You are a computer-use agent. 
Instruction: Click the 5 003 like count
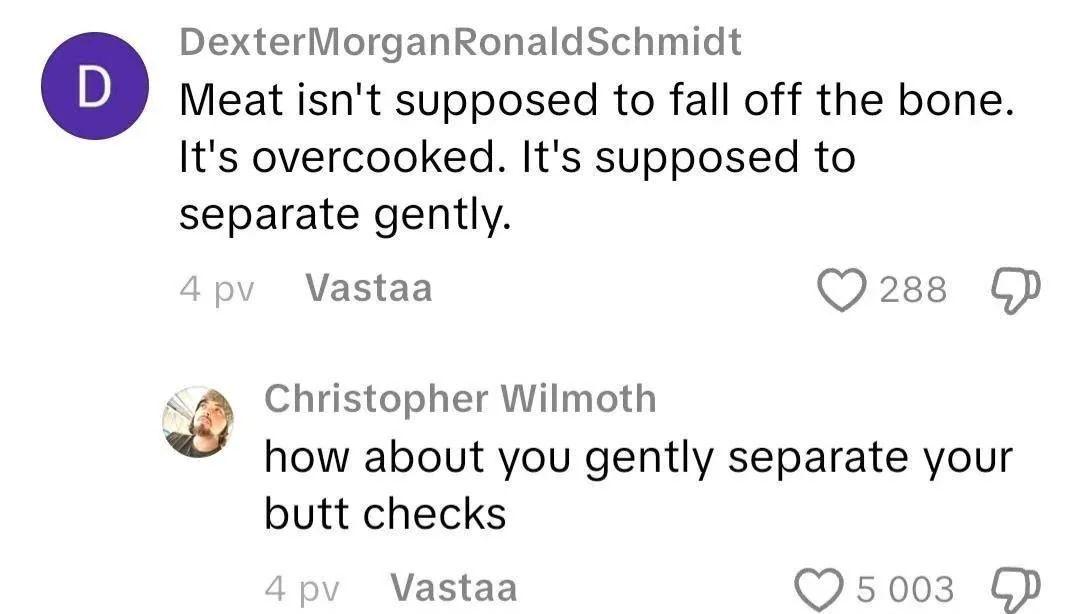pos(905,588)
